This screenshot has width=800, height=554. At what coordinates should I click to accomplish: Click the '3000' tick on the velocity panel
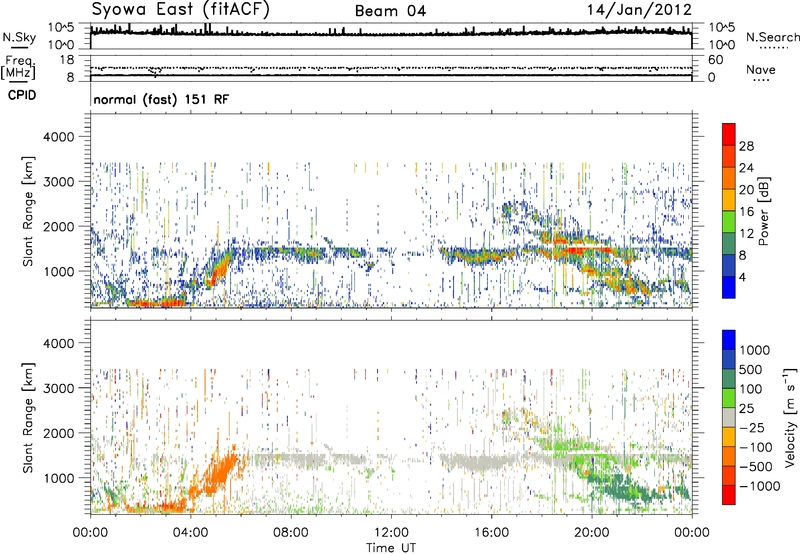58,388
